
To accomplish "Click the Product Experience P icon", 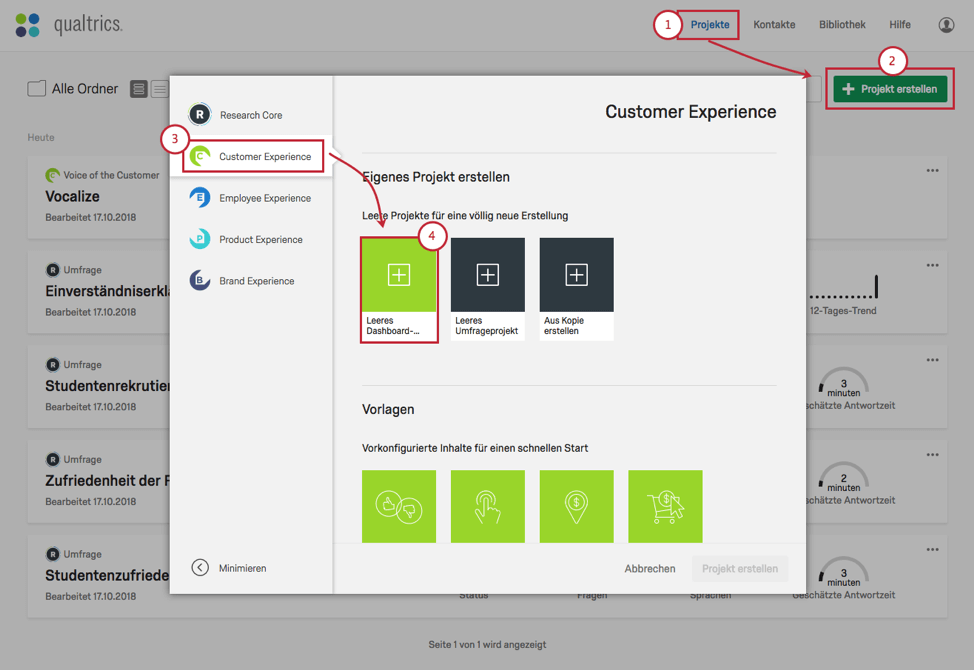I will pos(199,239).
